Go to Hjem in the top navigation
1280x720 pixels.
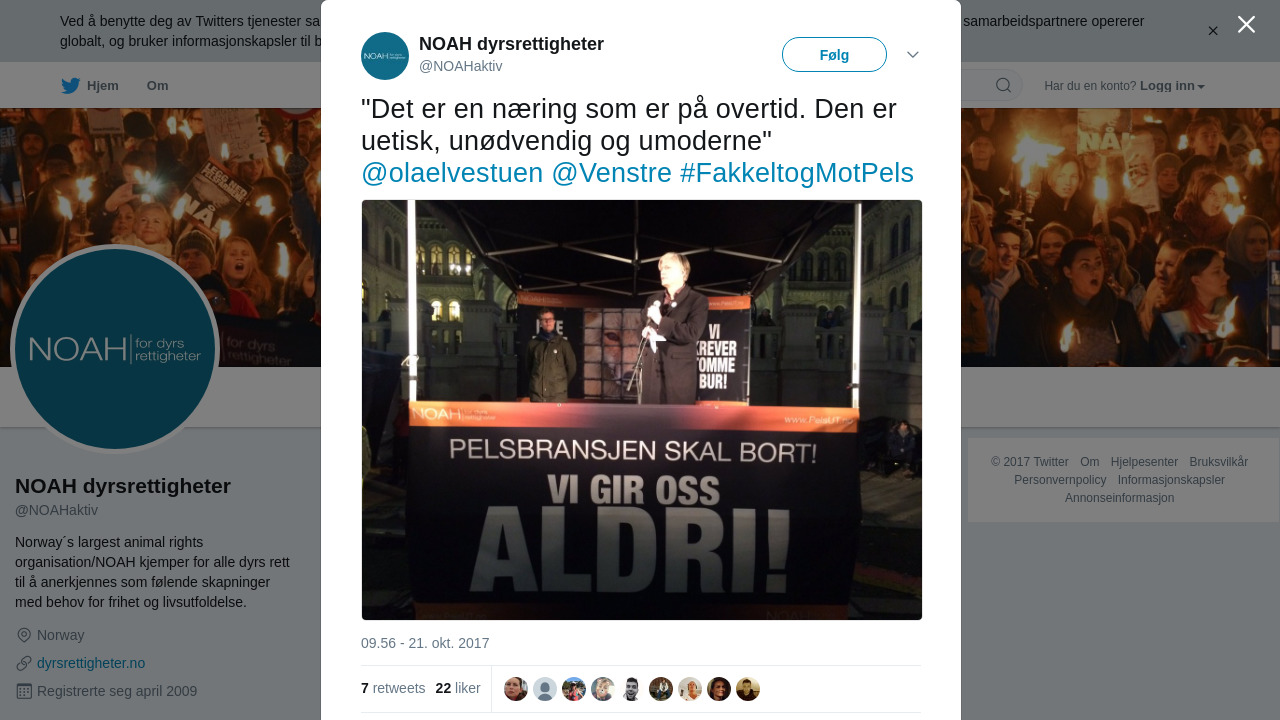pyautogui.click(x=103, y=86)
